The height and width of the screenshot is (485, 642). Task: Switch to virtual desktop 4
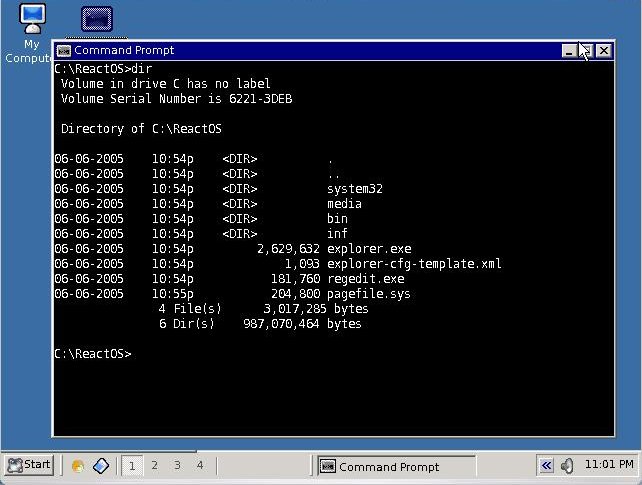pyautogui.click(x=199, y=465)
